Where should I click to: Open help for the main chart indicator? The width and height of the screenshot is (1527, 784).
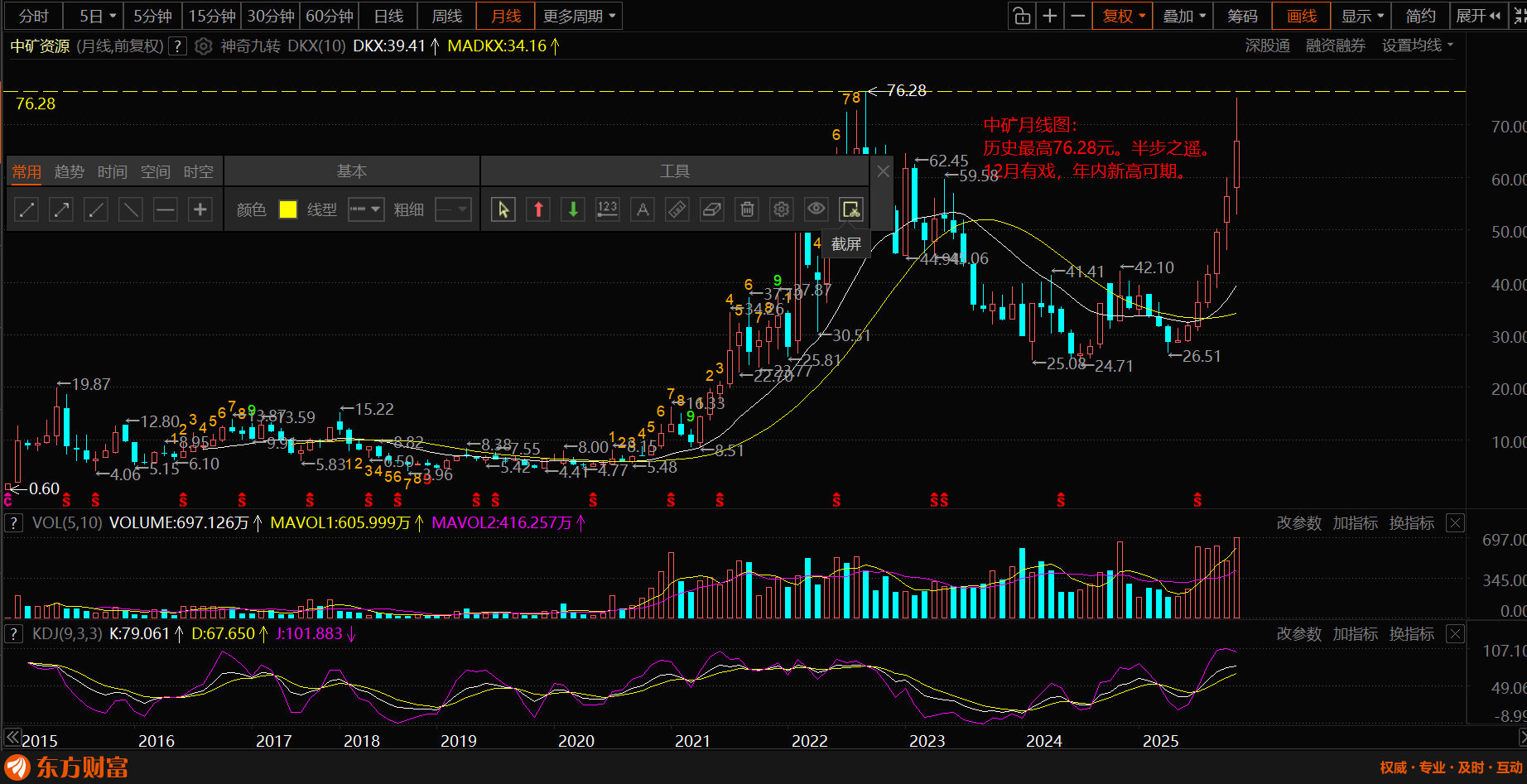(177, 46)
